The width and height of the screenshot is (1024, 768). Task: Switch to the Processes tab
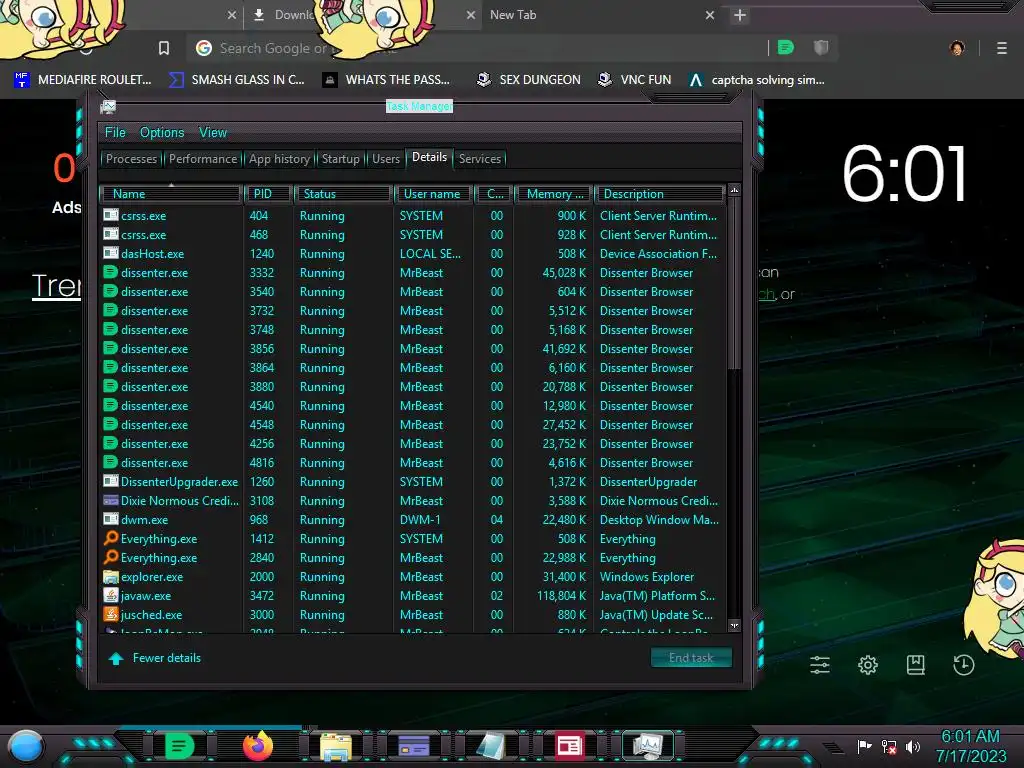click(131, 159)
